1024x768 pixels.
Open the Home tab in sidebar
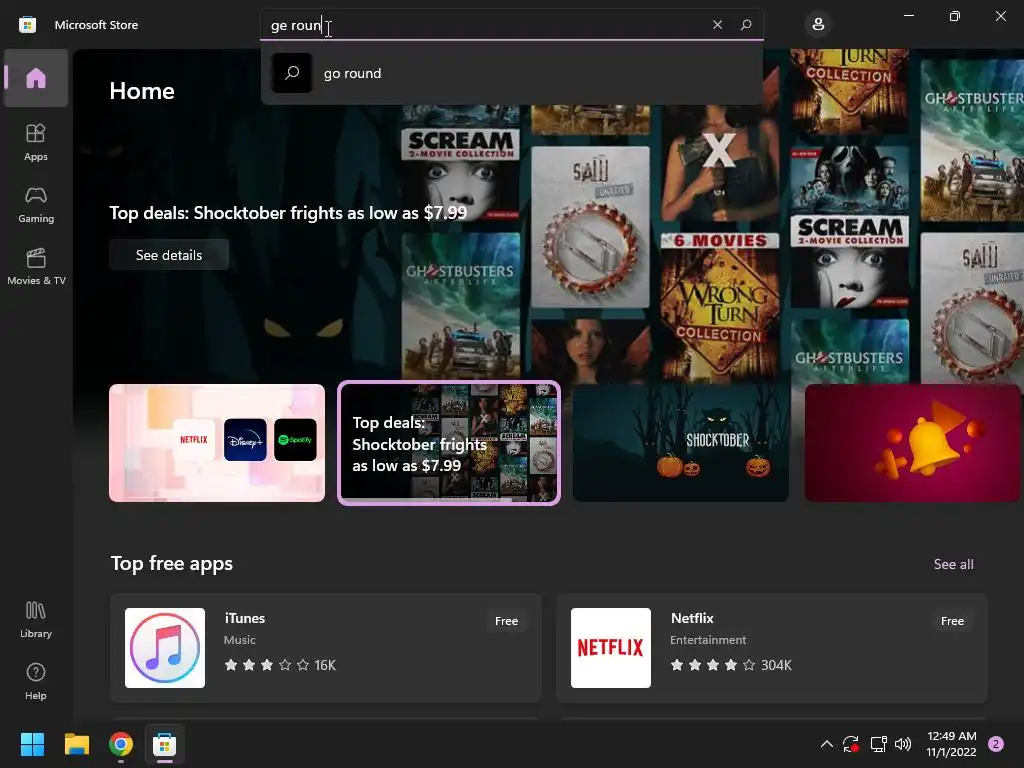36,78
